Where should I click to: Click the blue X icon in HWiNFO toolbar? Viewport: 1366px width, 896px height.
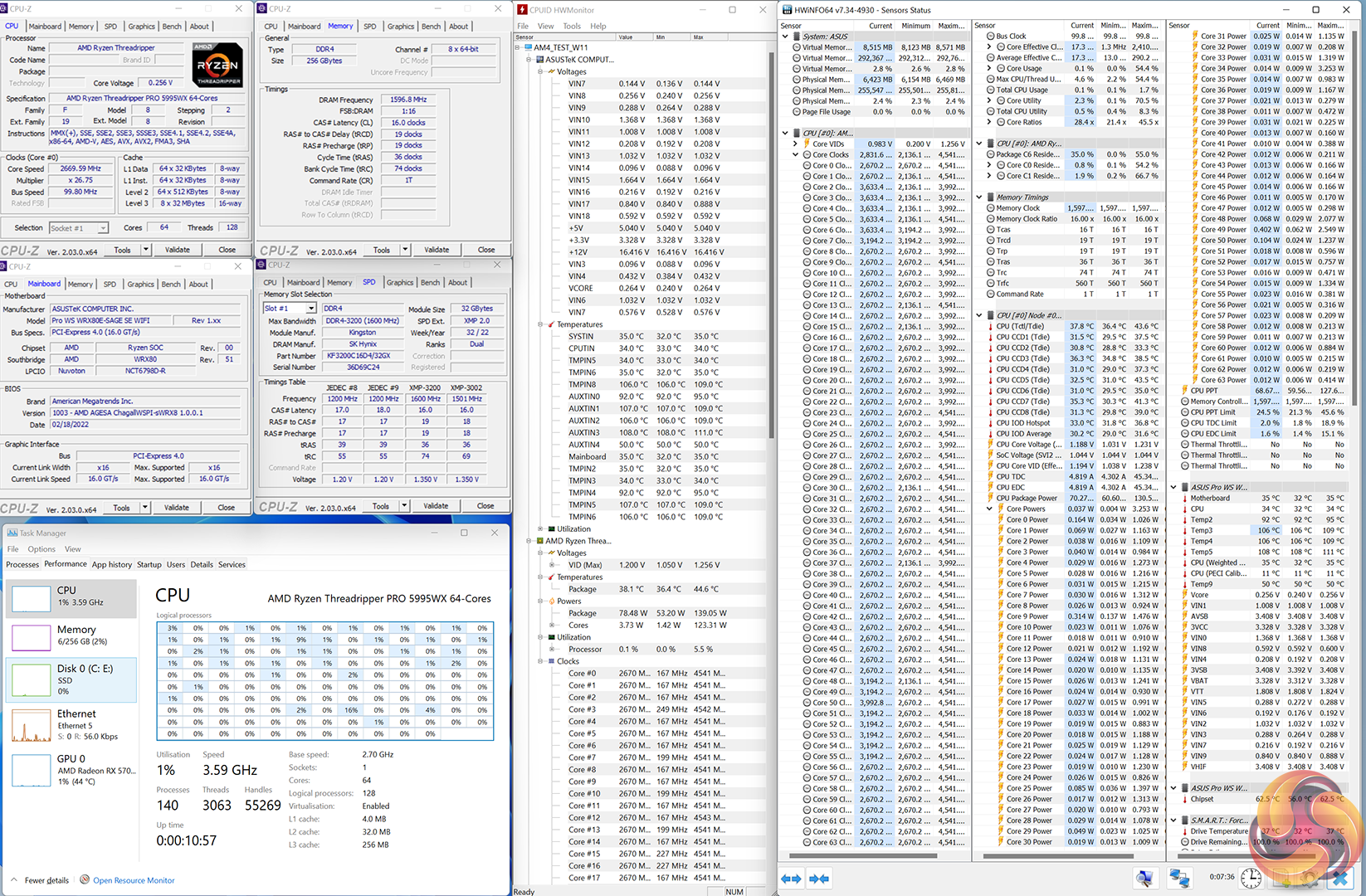coord(1340,878)
